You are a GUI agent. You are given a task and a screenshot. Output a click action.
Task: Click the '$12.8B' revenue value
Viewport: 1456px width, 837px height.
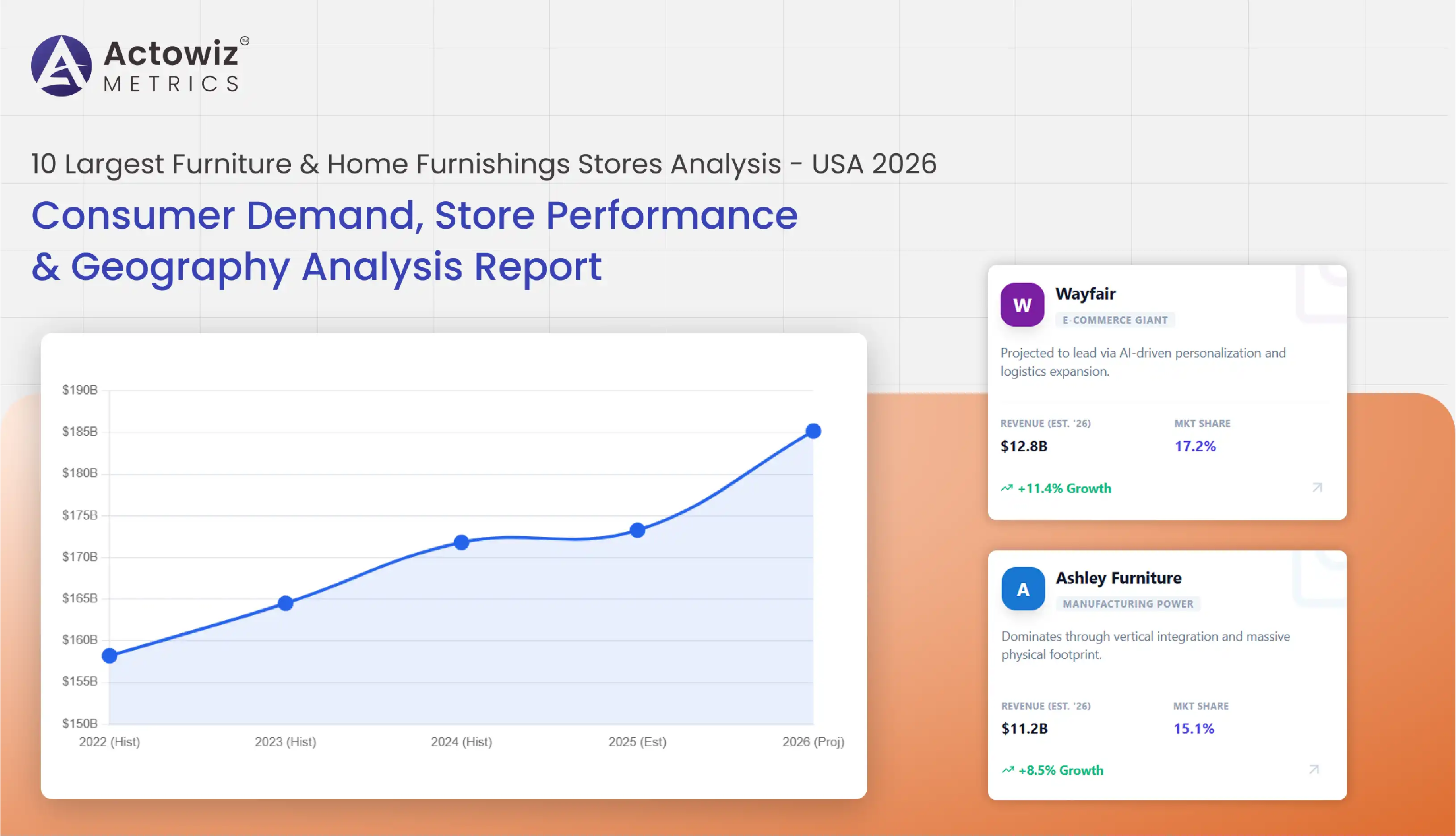(x=1024, y=446)
